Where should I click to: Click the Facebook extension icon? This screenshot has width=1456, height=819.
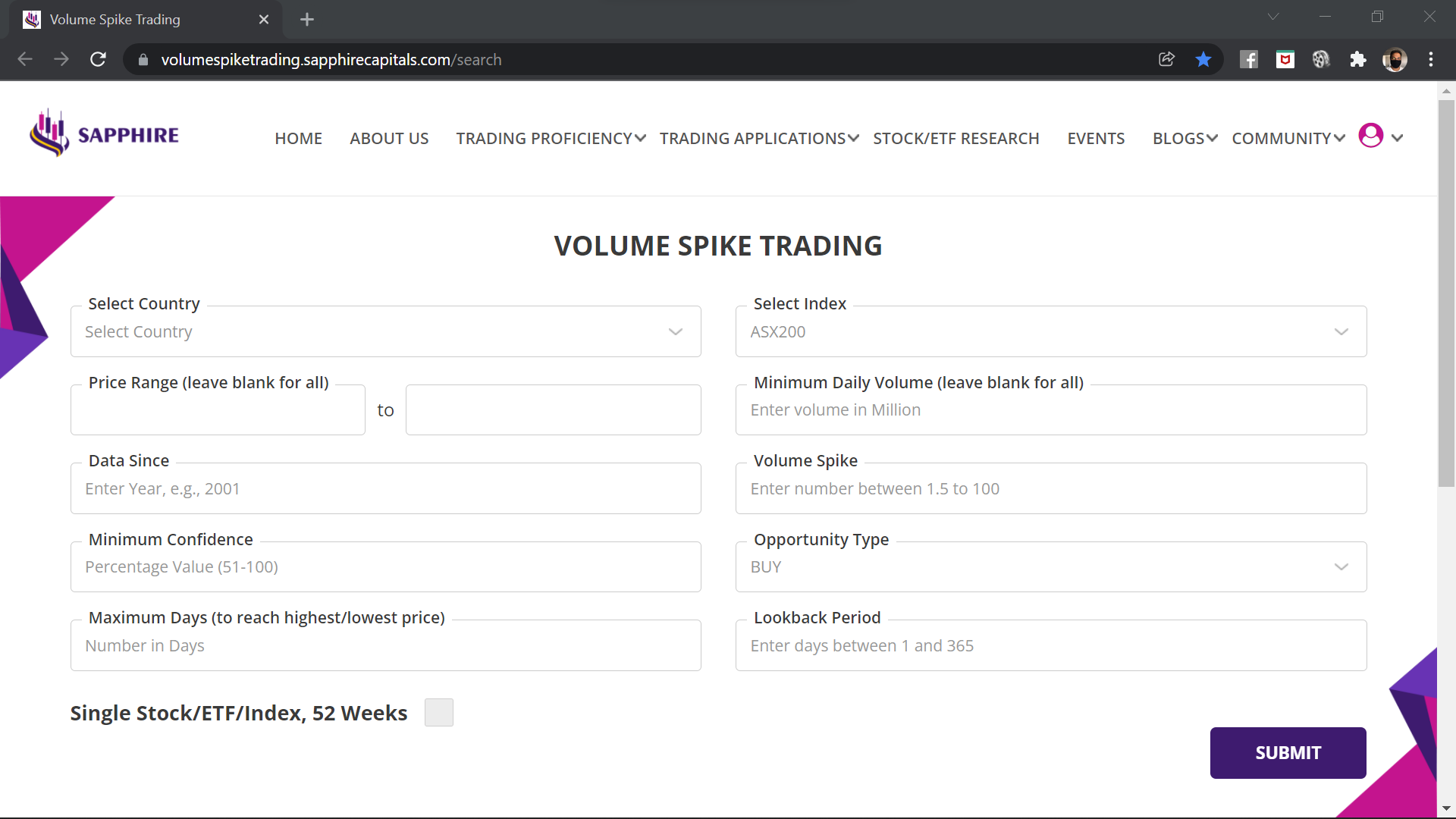tap(1248, 59)
